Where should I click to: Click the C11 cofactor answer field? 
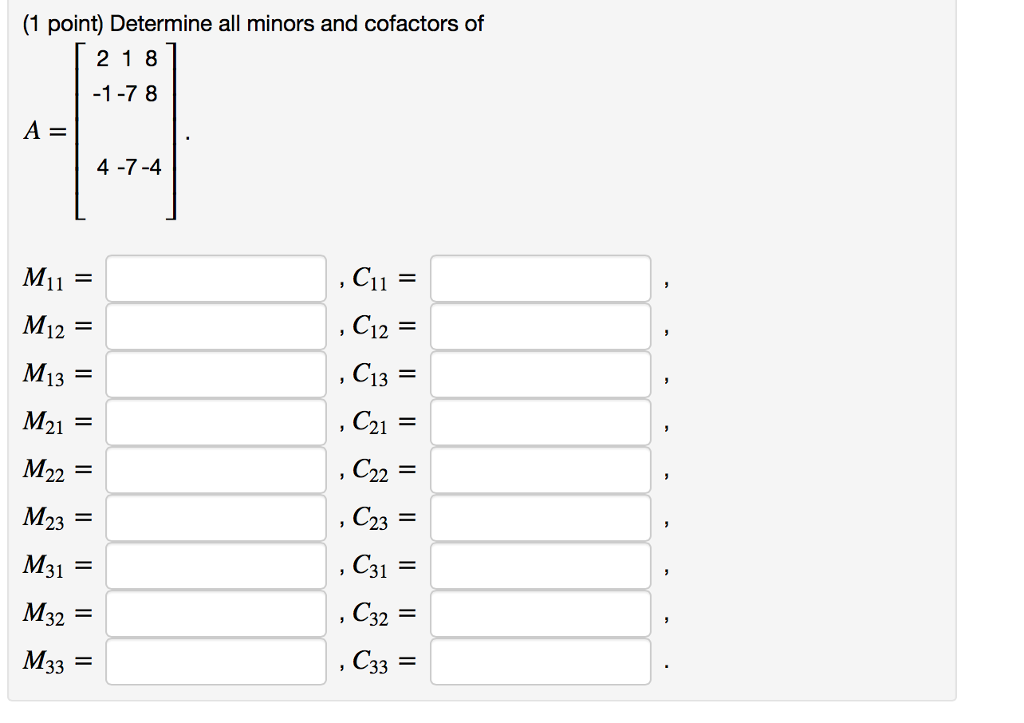click(541, 279)
